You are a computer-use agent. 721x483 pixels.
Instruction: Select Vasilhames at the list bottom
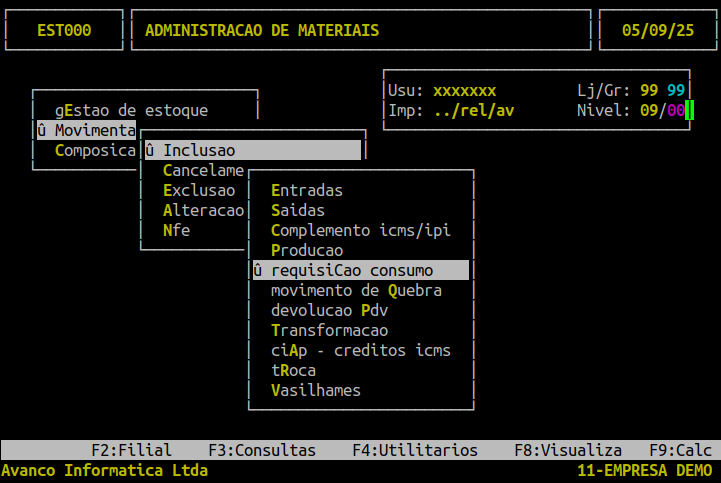[x=316, y=391]
